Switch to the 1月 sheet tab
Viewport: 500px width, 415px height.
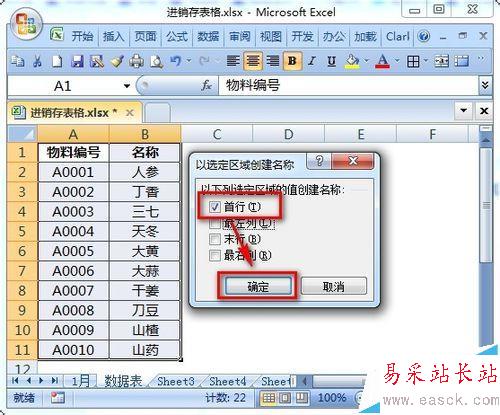[81, 381]
